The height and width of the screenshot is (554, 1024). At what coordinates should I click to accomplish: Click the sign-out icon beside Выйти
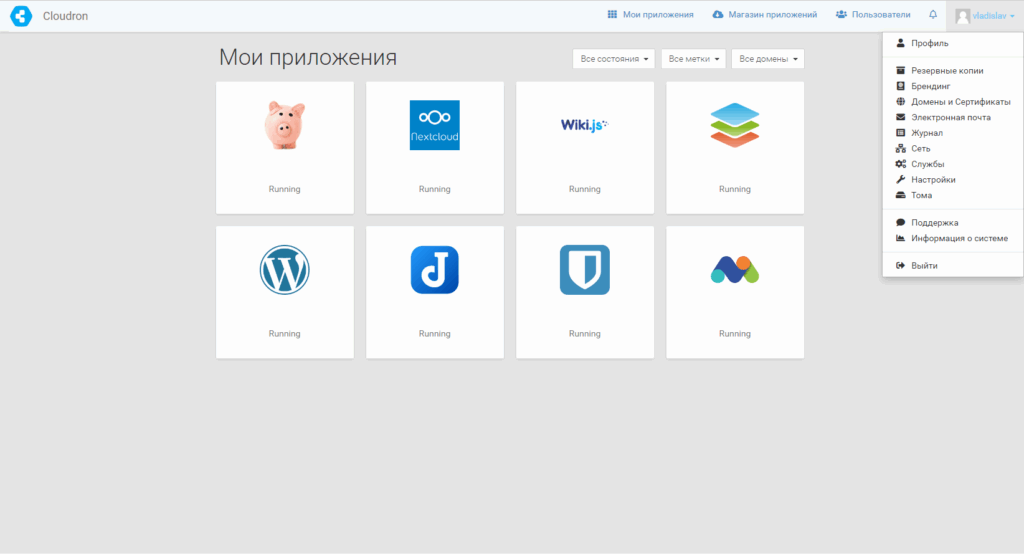(901, 266)
